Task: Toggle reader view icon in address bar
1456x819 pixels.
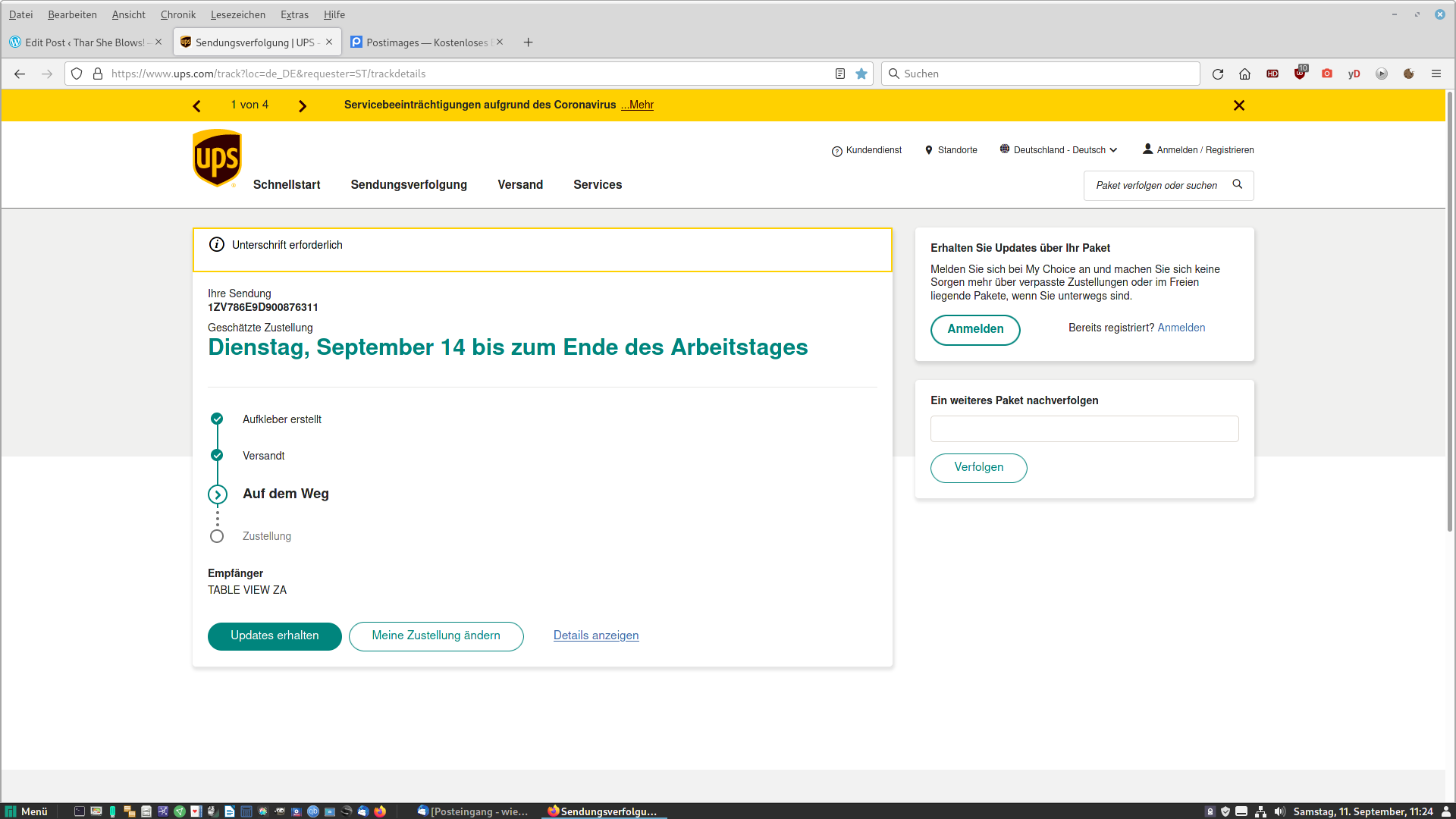Action: pyautogui.click(x=840, y=74)
